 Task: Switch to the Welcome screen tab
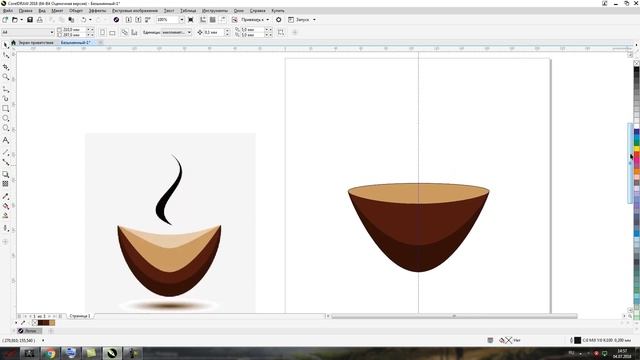tap(36, 42)
